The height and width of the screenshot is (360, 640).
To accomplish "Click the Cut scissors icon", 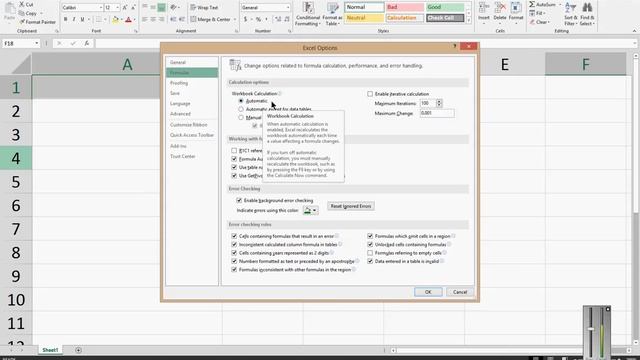I will coord(22,4).
